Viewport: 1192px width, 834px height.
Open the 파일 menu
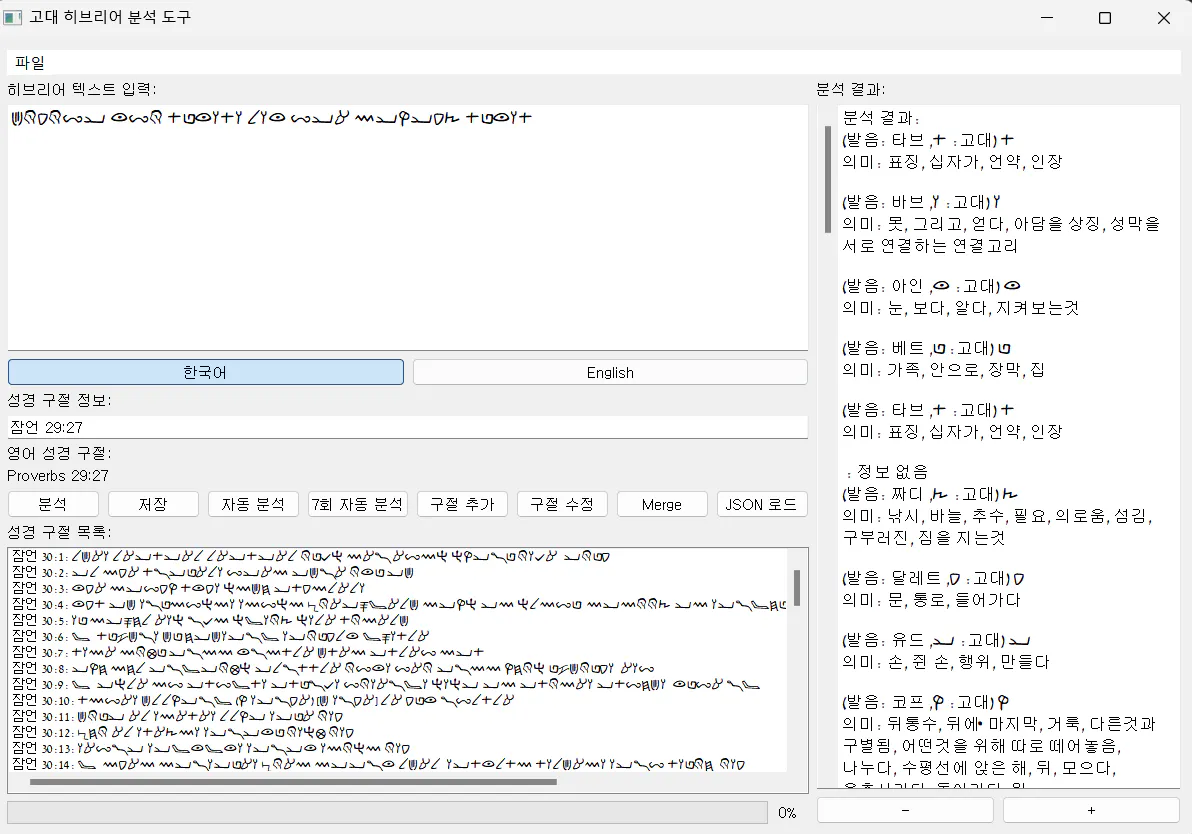[x=30, y=62]
